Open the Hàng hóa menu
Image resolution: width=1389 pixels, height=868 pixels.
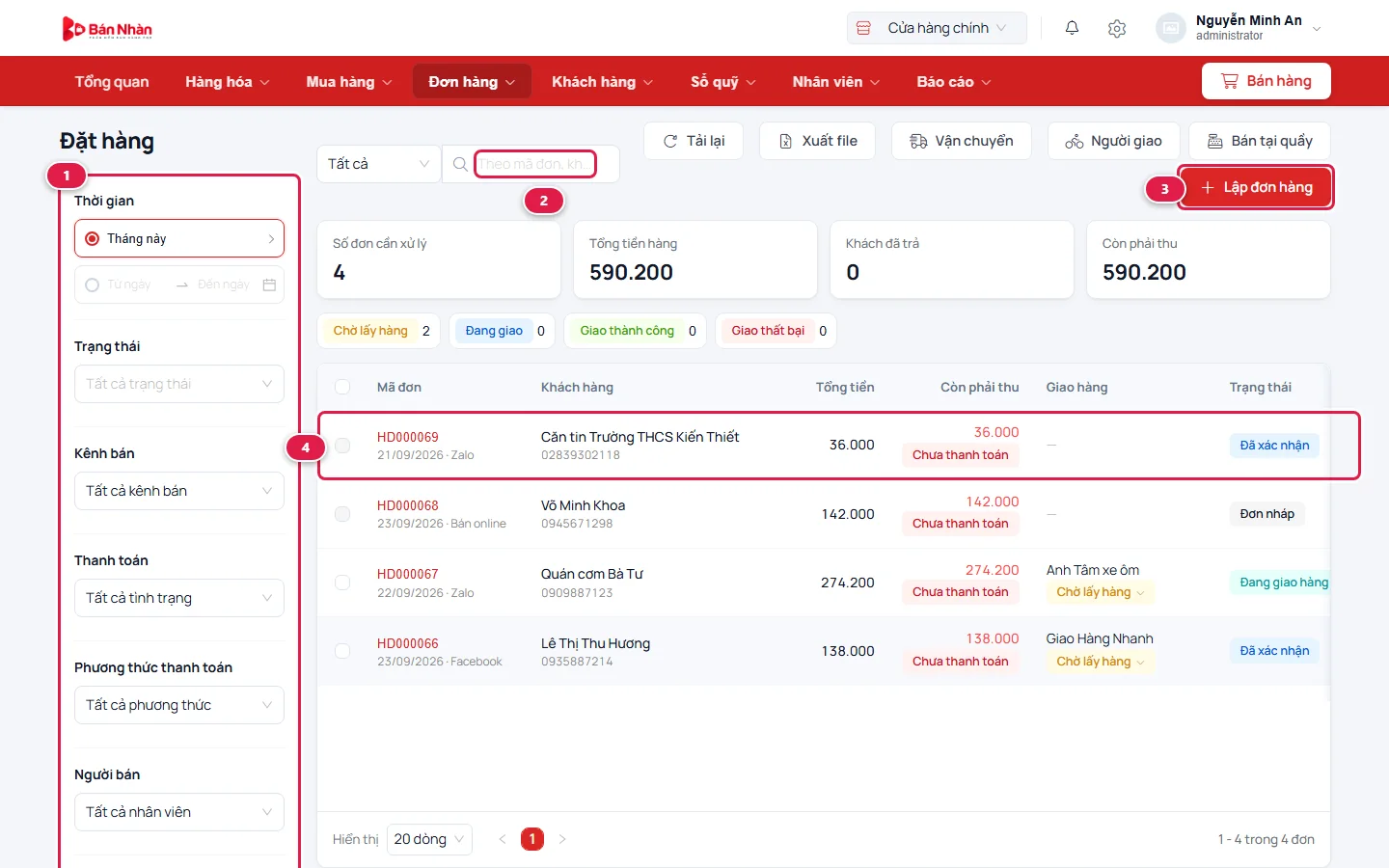coord(228,82)
